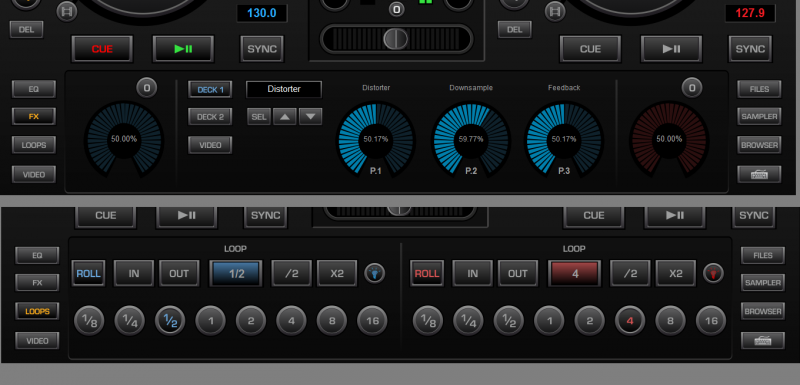The width and height of the screenshot is (800, 385).
Task: Select the 8 beat loop on right deck
Action: (670, 321)
